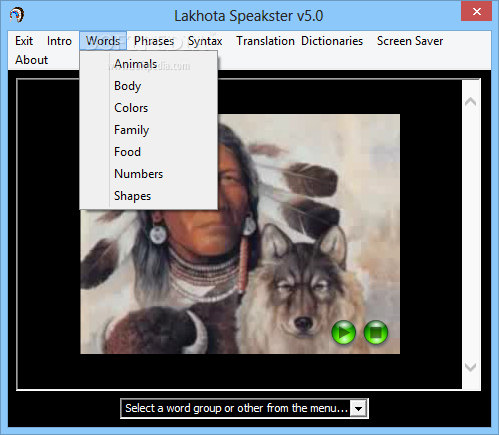
Task: Click the green stop button
Action: click(376, 332)
